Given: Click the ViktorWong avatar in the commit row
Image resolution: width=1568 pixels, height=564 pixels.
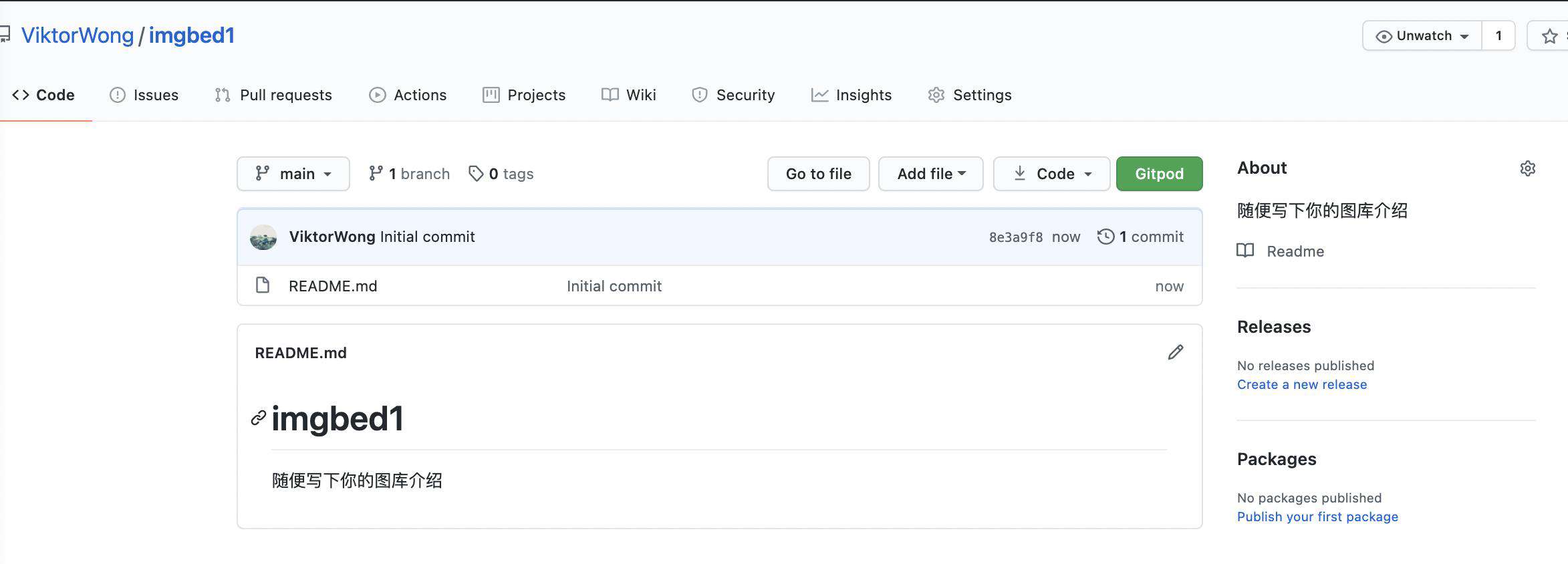Looking at the screenshot, I should [x=263, y=237].
